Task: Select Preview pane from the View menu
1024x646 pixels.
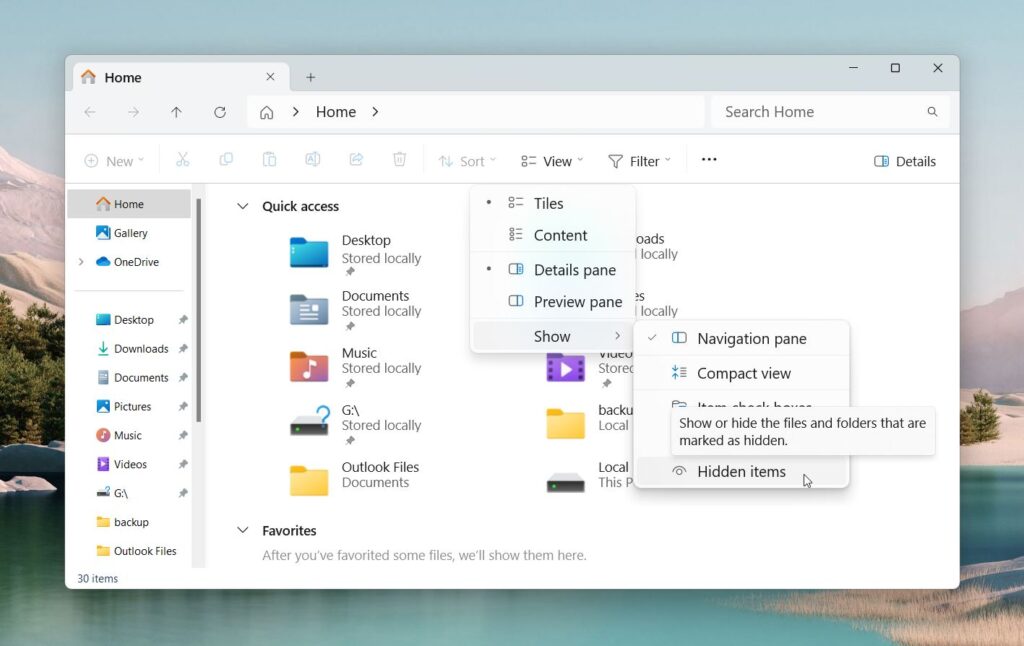Action: pyautogui.click(x=578, y=301)
